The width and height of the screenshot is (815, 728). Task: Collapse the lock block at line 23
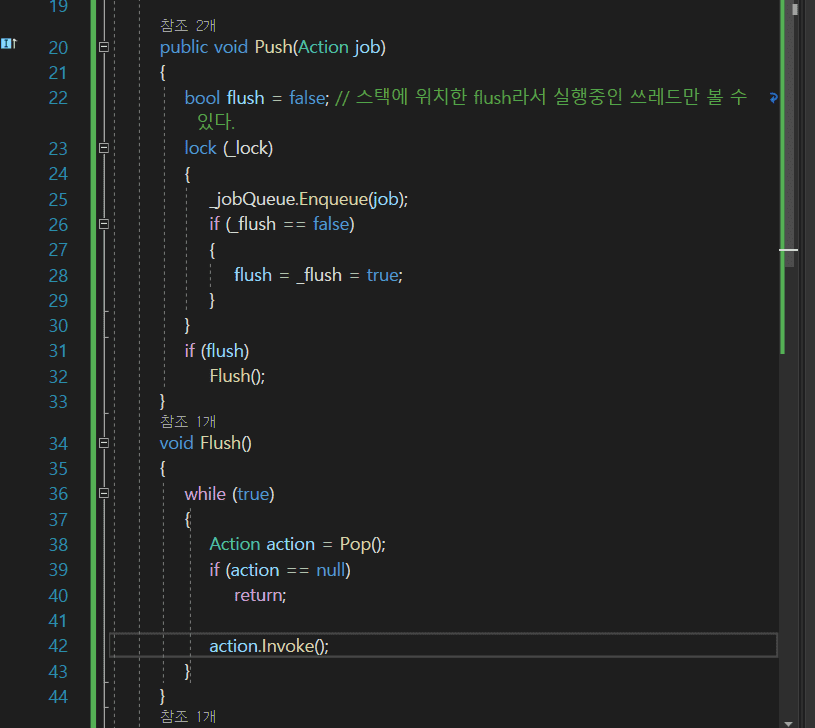(x=104, y=148)
